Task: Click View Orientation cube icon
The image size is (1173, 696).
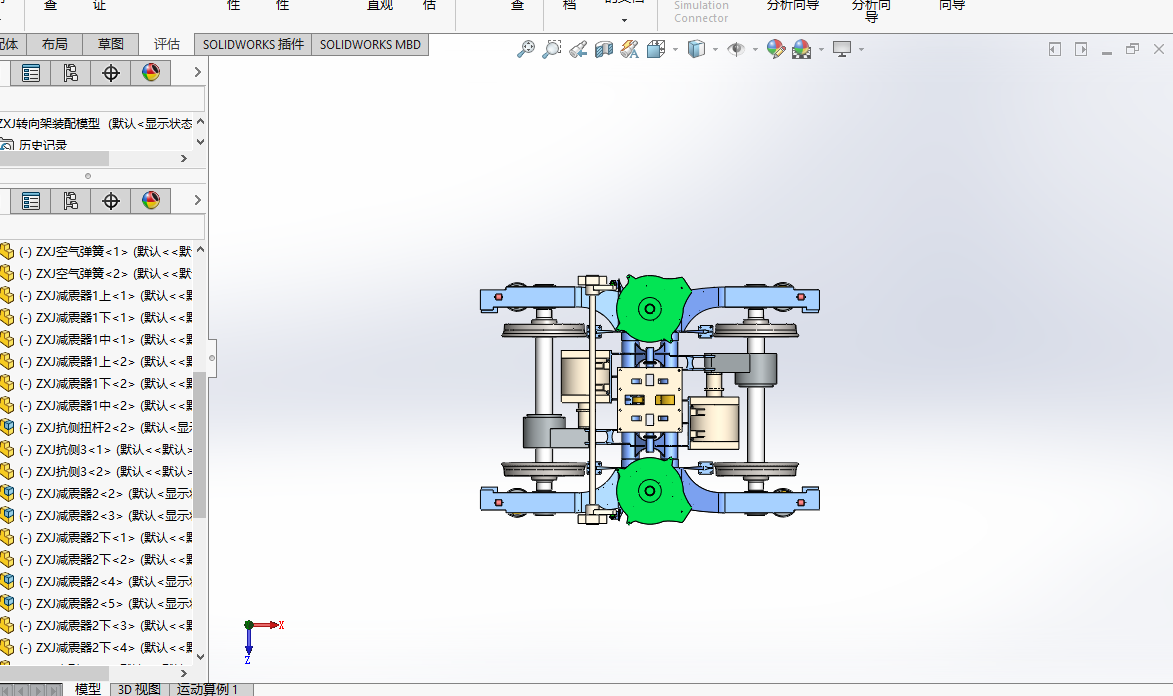Action: coord(656,49)
